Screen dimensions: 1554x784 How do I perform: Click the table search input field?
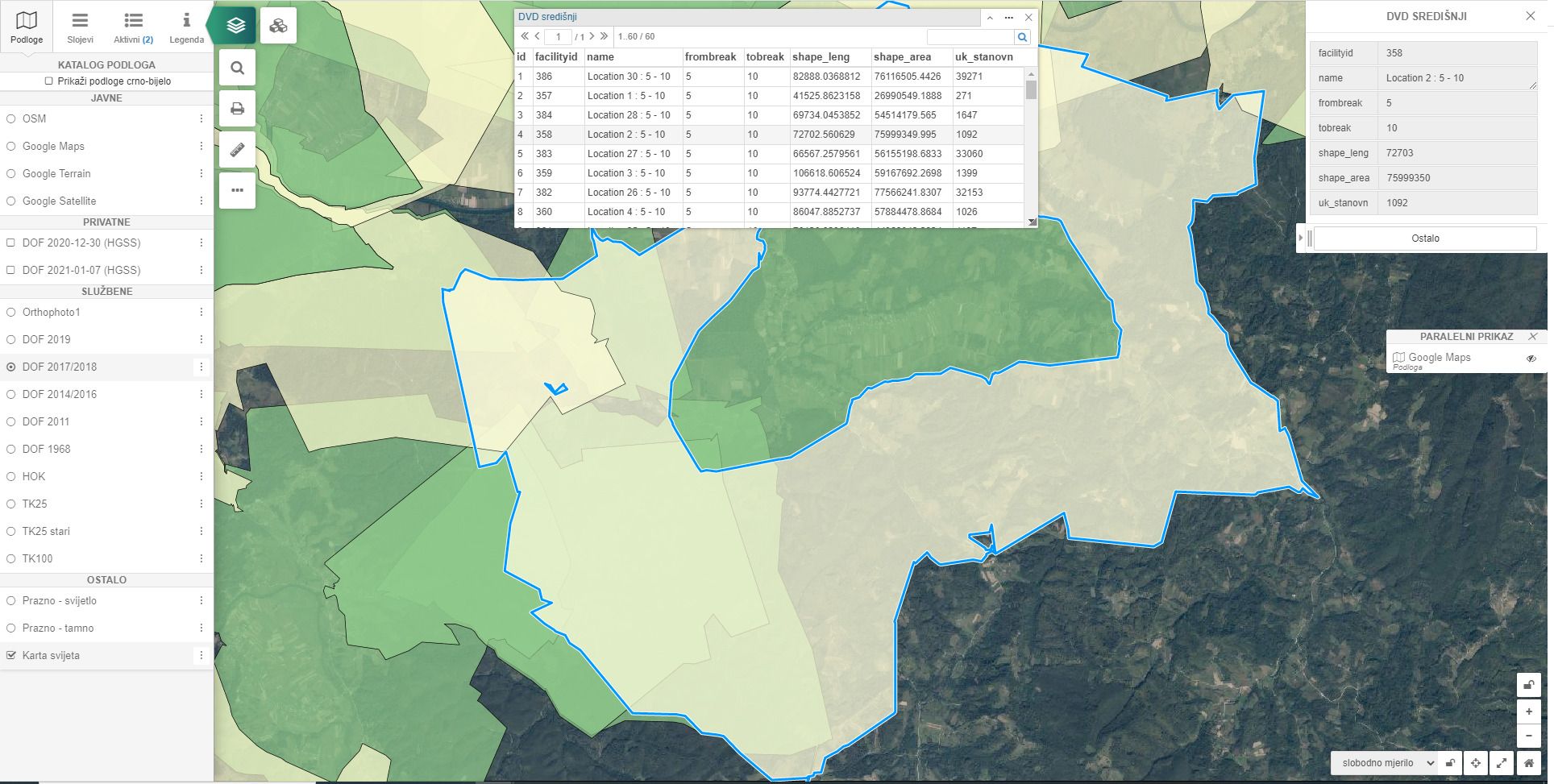pyautogui.click(x=970, y=37)
